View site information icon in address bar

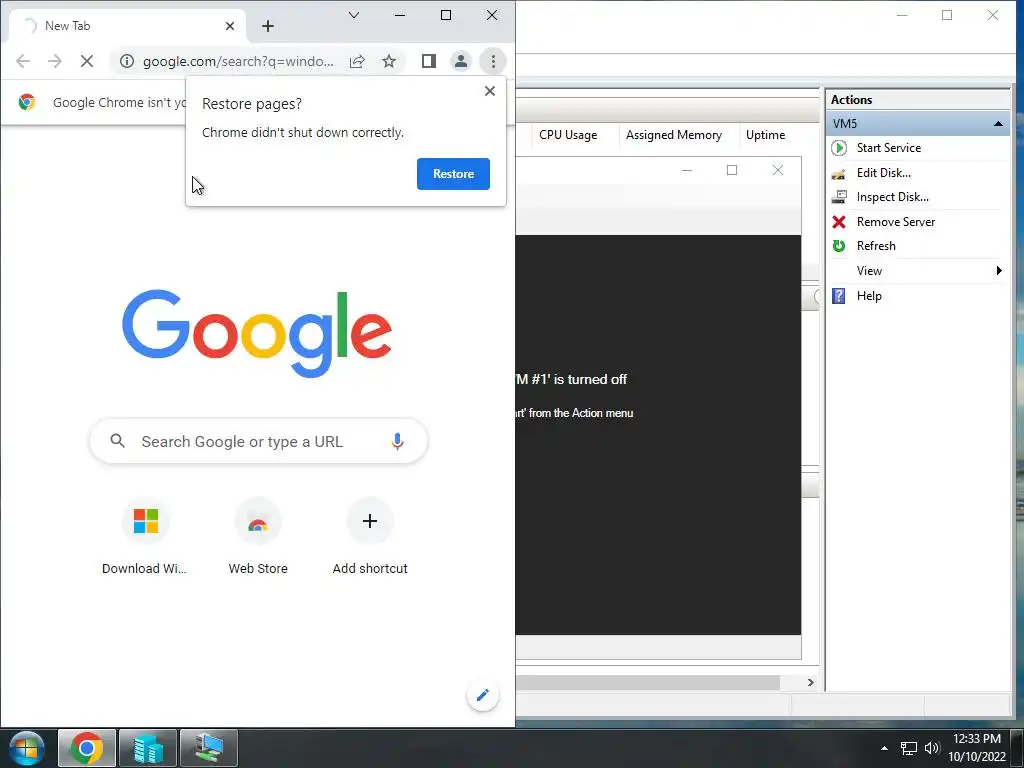pyautogui.click(x=127, y=61)
